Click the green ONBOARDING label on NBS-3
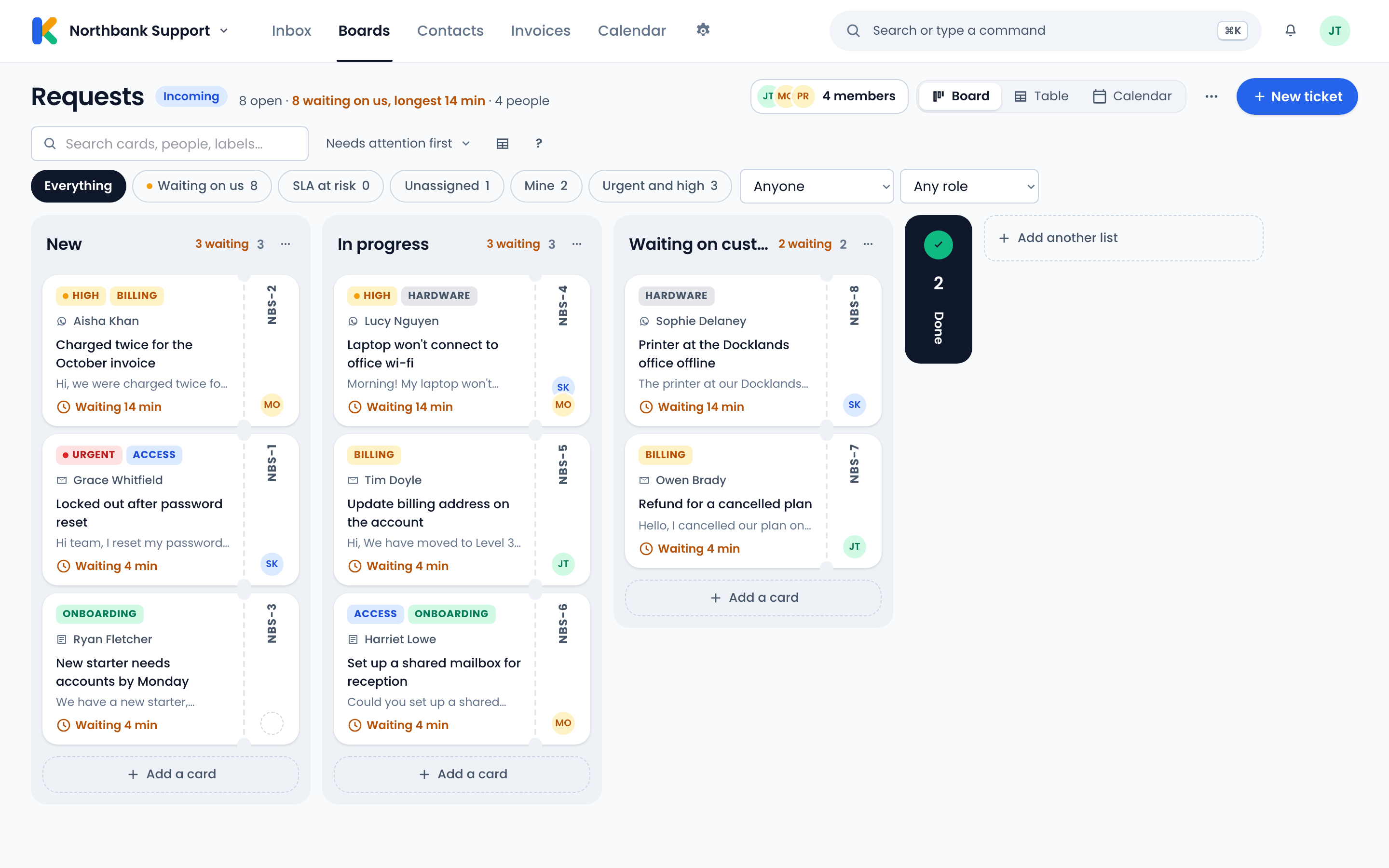 tap(99, 614)
